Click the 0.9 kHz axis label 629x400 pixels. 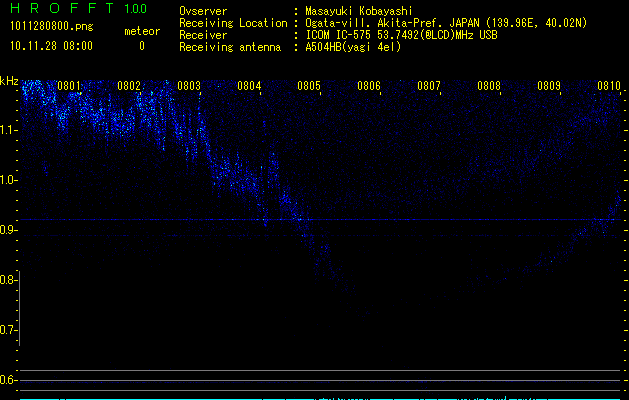click(x=7, y=230)
